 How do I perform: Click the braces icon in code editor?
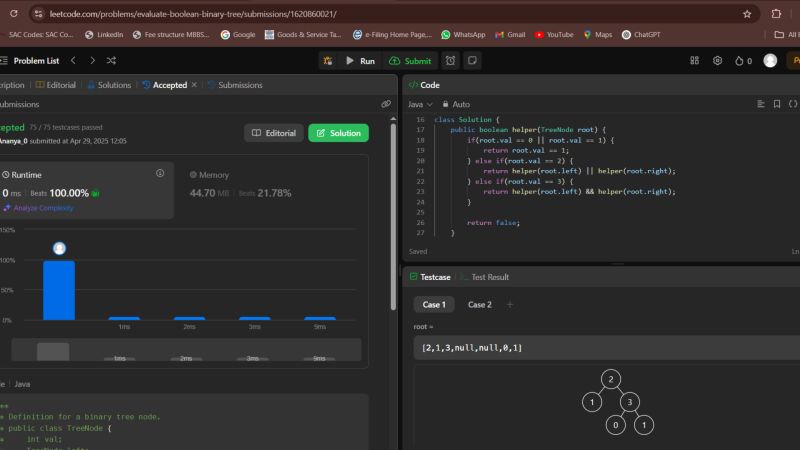click(793, 104)
